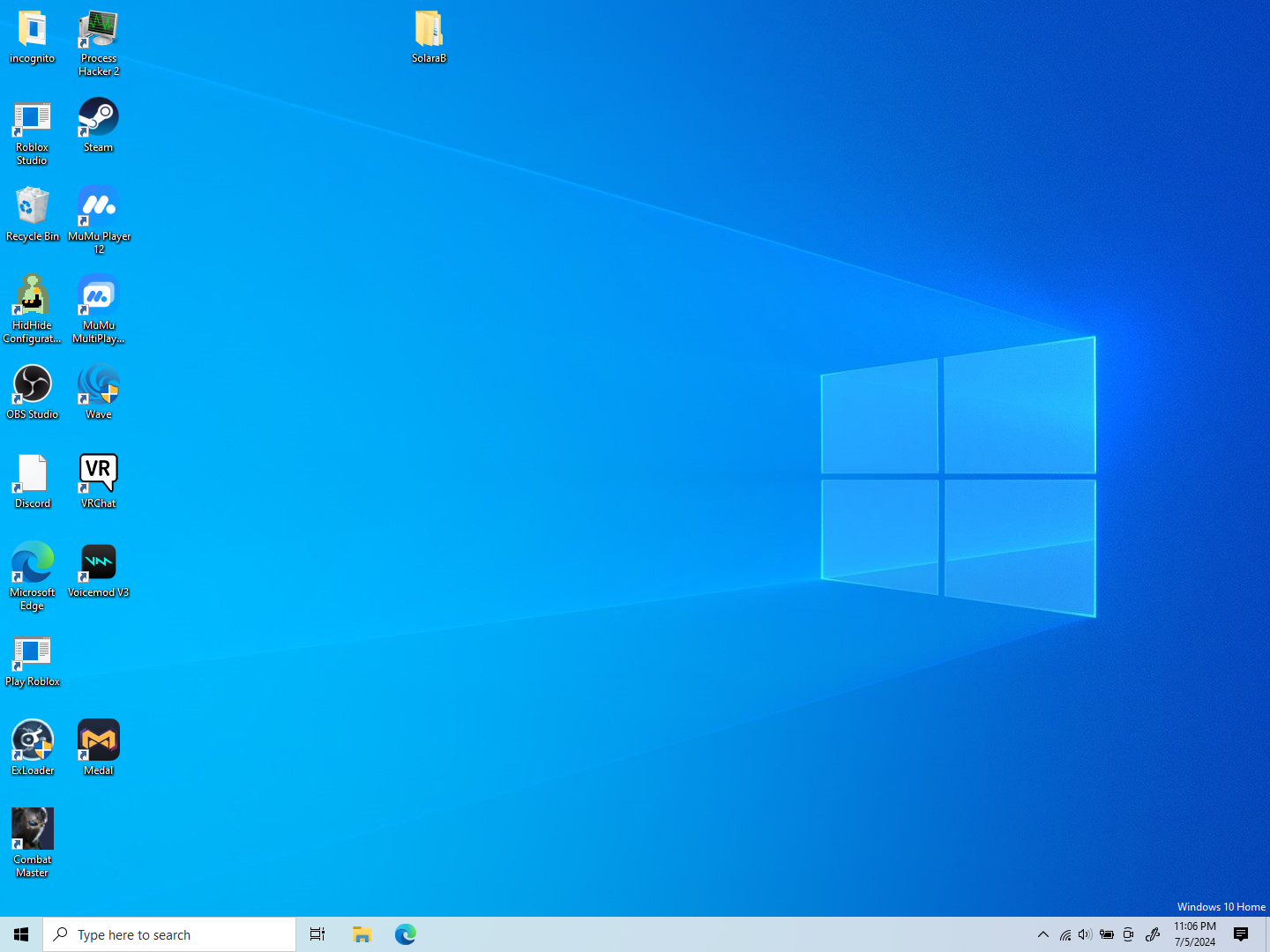Open the Windows Start menu
Viewport: 1270px width, 952px height.
point(21,934)
